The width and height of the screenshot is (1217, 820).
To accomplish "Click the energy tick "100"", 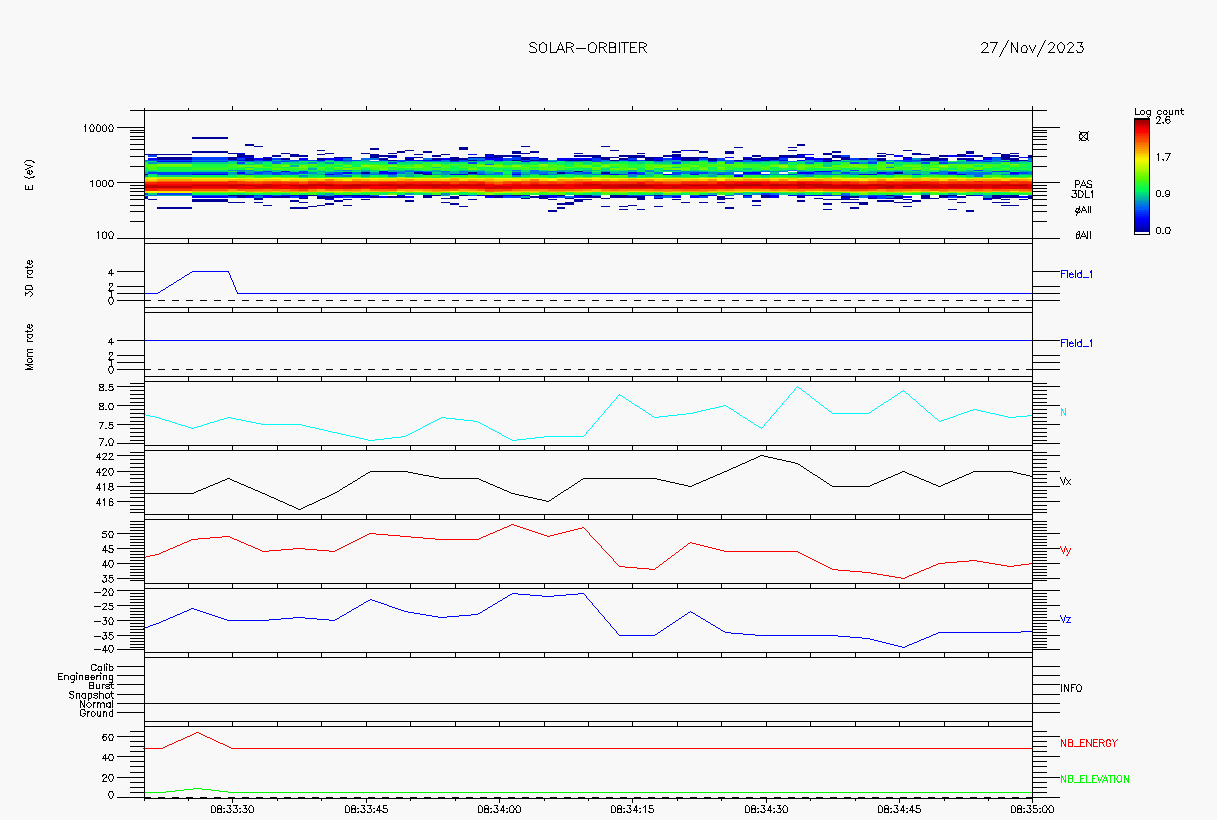I will point(106,237).
